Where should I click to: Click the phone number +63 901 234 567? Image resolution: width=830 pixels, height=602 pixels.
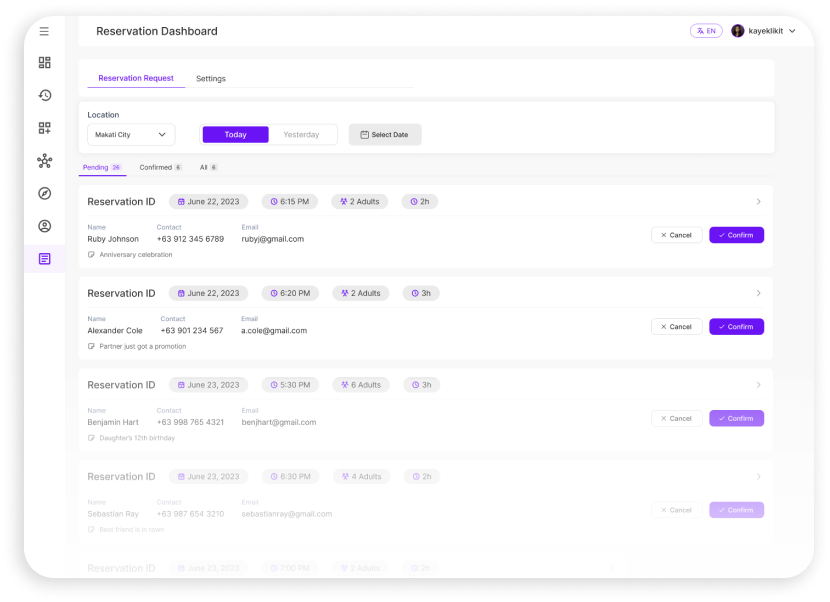point(192,330)
